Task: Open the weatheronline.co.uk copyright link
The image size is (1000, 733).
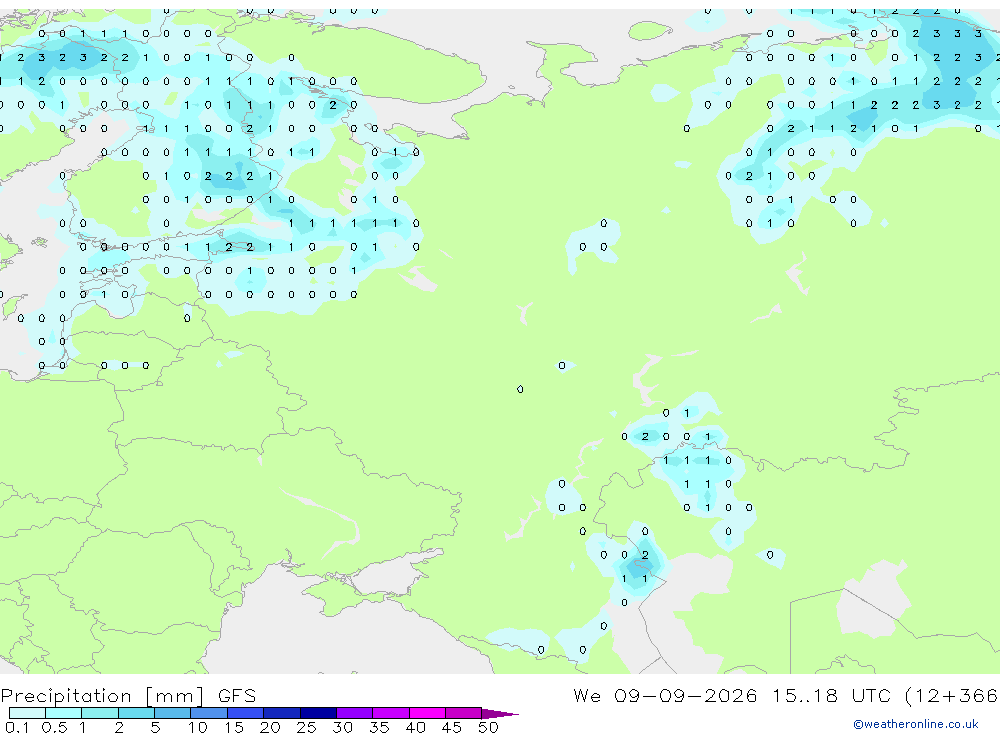Action: pos(915,724)
